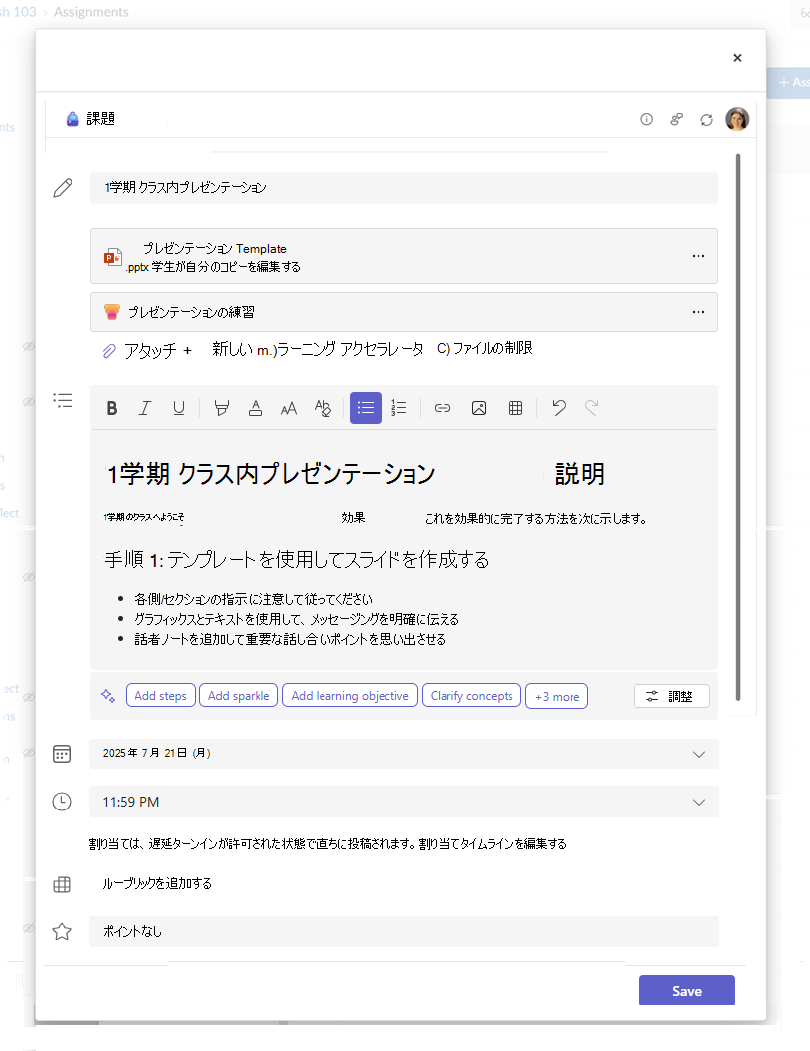Click the calendar icon
810x1051 pixels.
[x=62, y=754]
